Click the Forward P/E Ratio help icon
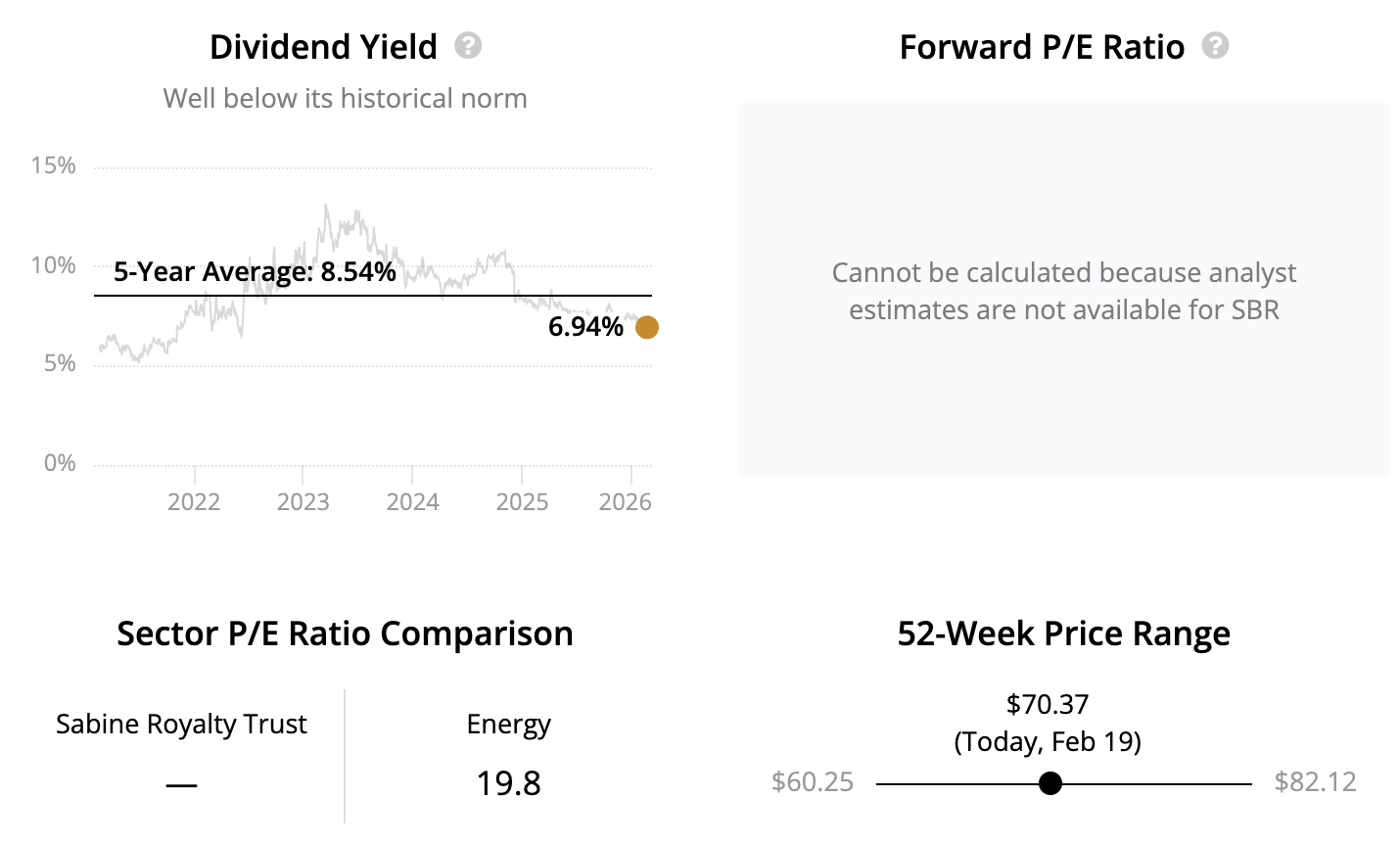The height and width of the screenshot is (844, 1400). coord(1215,46)
